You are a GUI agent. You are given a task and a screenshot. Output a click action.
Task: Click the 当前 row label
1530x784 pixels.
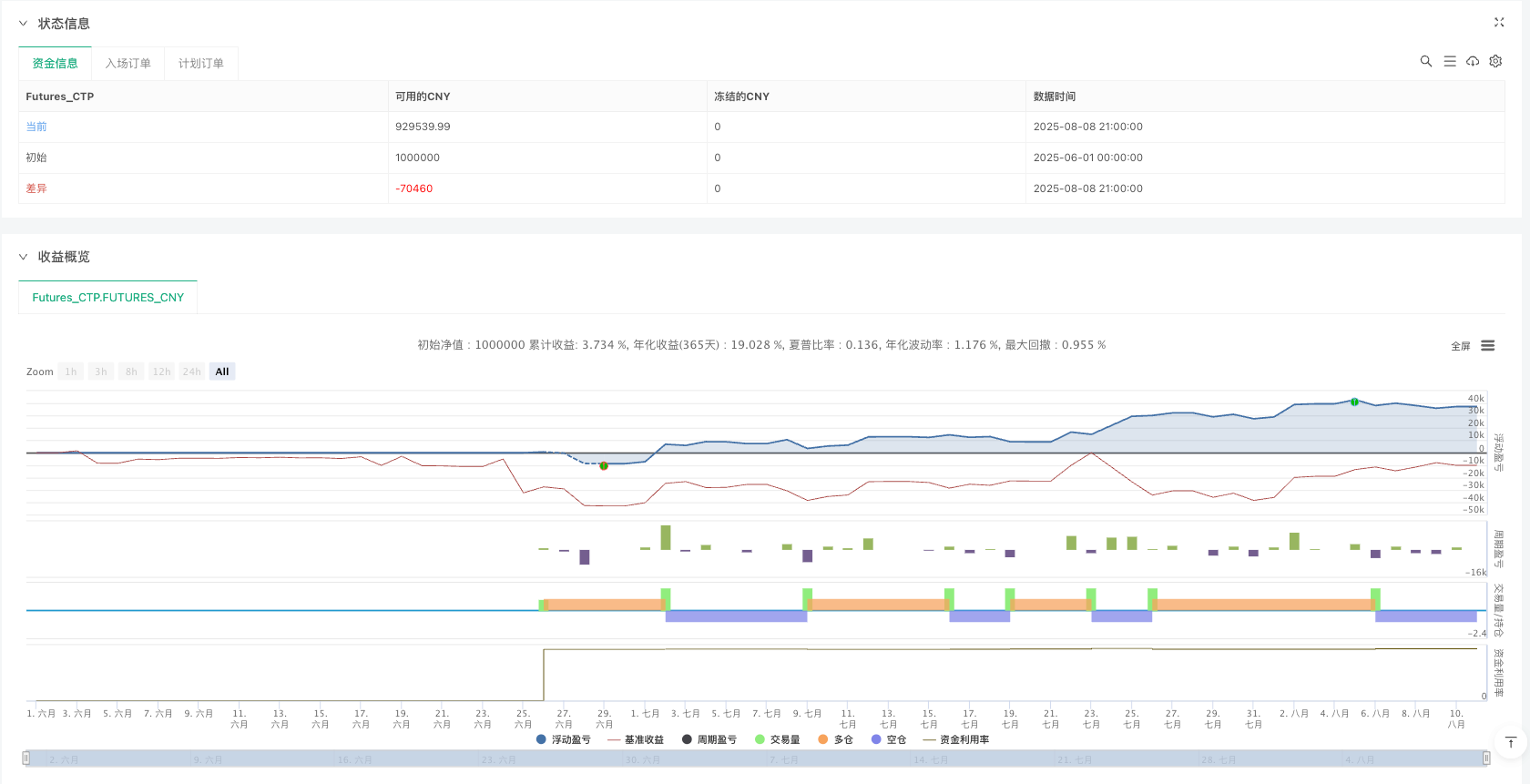click(x=36, y=127)
